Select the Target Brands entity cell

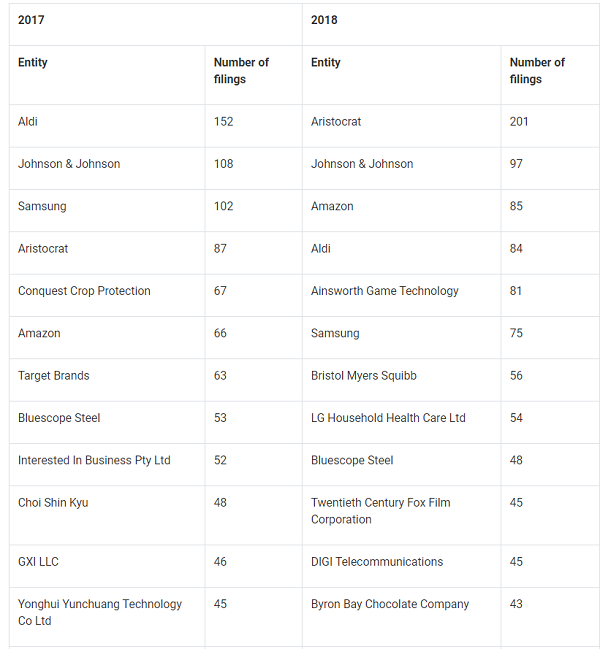click(54, 376)
